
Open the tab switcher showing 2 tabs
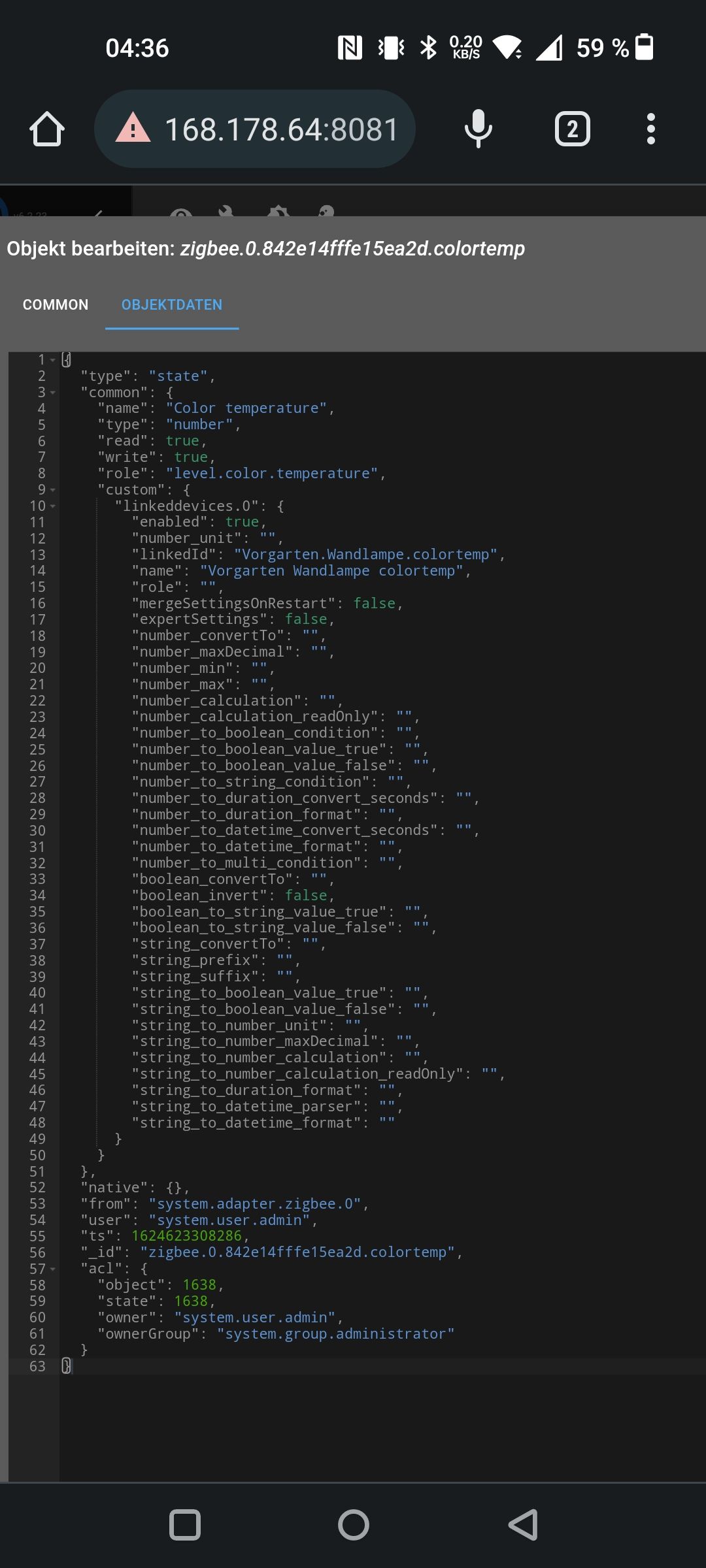pyautogui.click(x=572, y=129)
